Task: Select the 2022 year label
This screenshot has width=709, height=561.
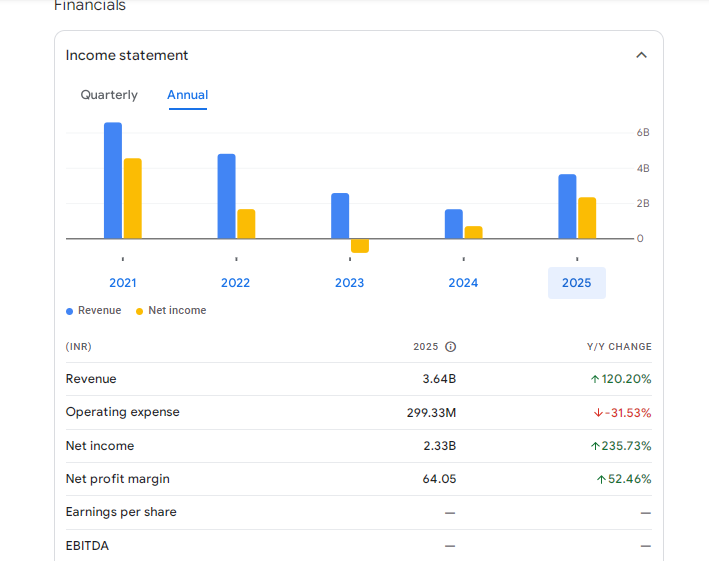Action: pos(236,283)
